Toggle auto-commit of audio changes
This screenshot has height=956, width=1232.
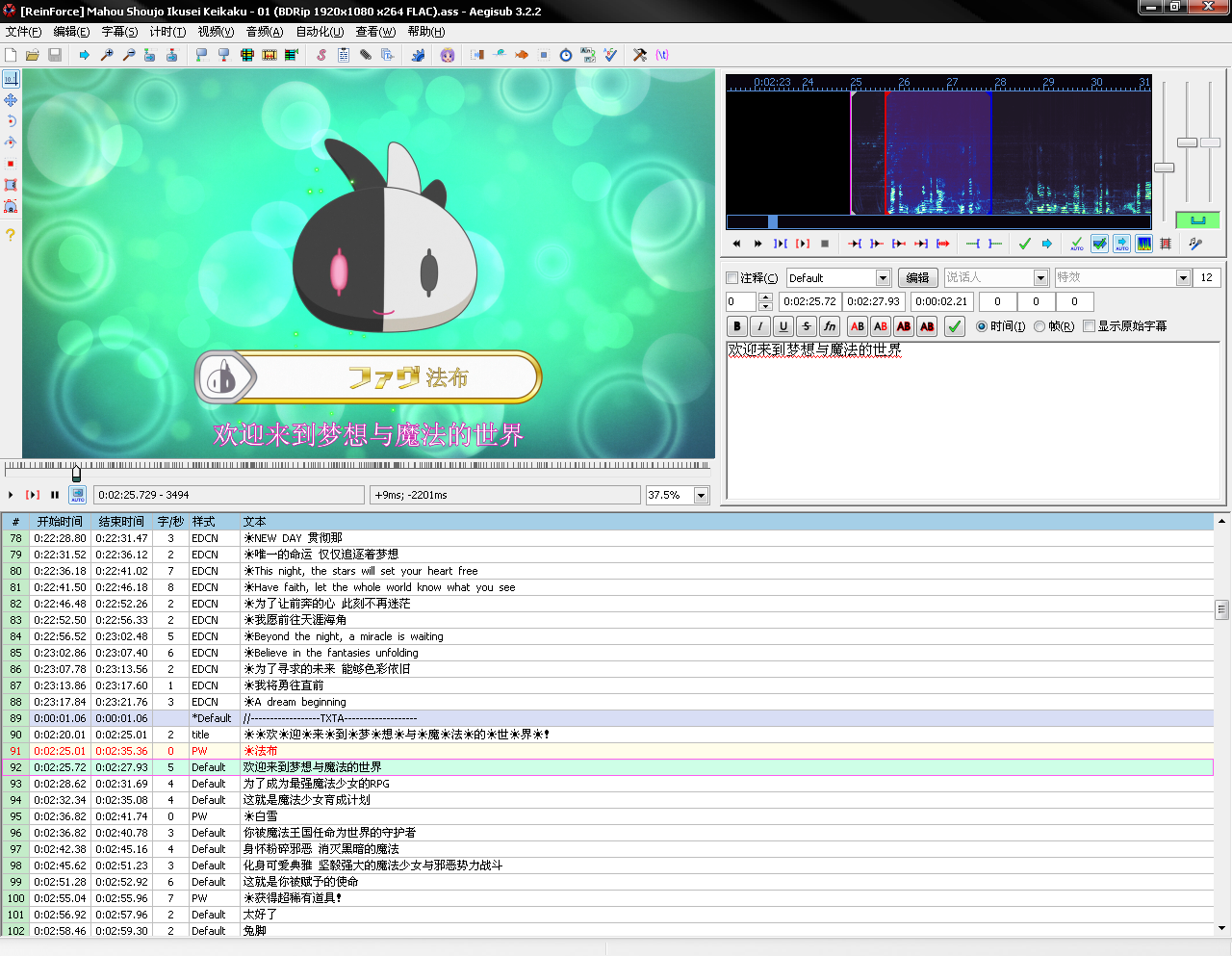click(1099, 244)
